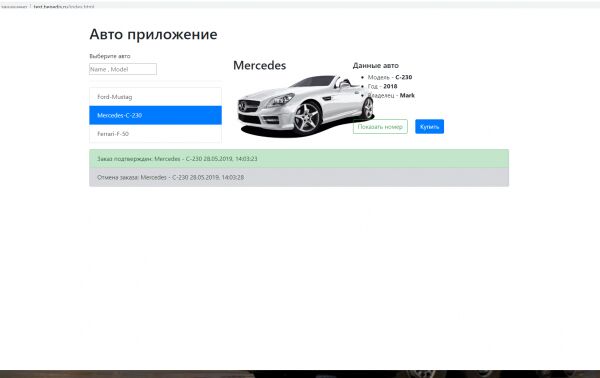Click the Модель - C-230 detail line
The height and width of the screenshot is (378, 600).
pos(390,77)
